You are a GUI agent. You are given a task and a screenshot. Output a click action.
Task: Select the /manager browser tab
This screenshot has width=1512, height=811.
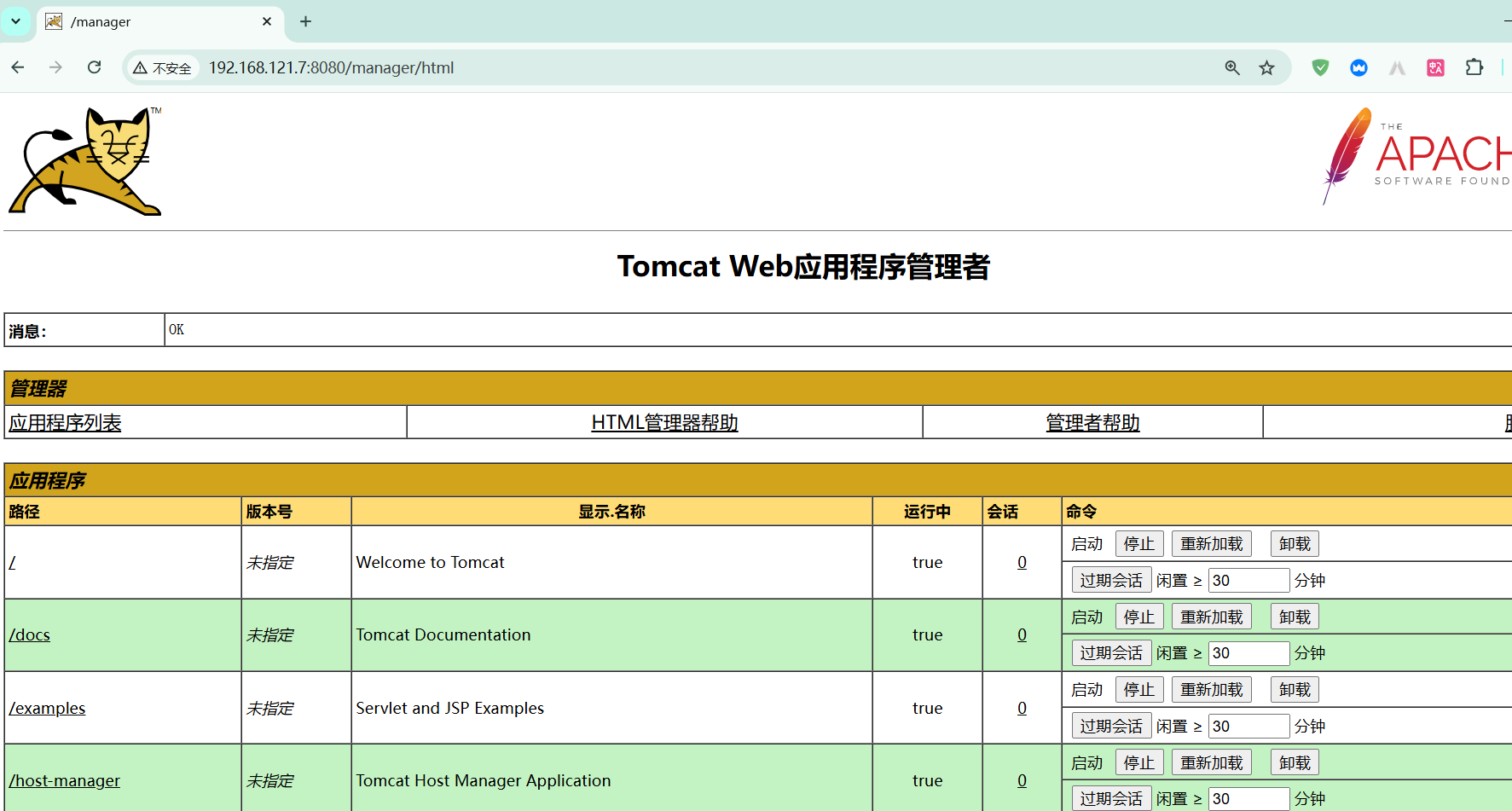point(159,21)
